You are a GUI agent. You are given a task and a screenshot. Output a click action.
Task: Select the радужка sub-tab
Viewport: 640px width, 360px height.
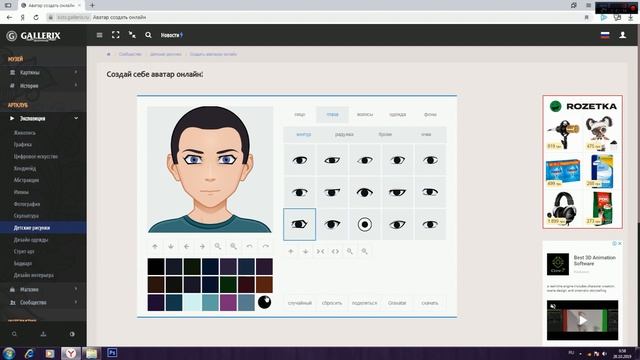tap(344, 134)
